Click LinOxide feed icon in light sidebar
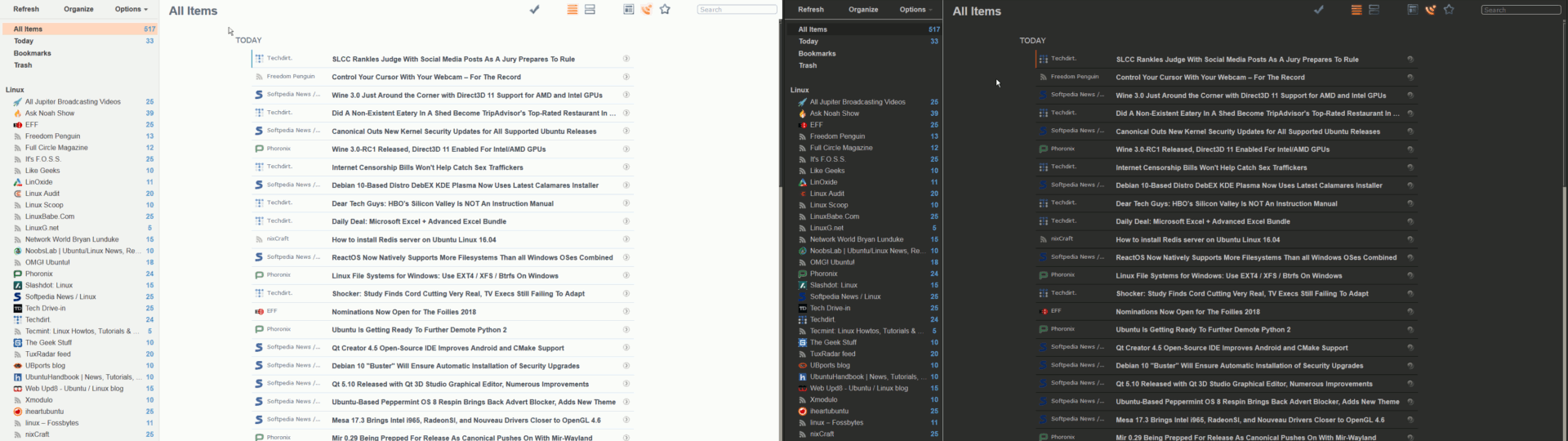Viewport: 1568px width, 441px height. [x=18, y=182]
